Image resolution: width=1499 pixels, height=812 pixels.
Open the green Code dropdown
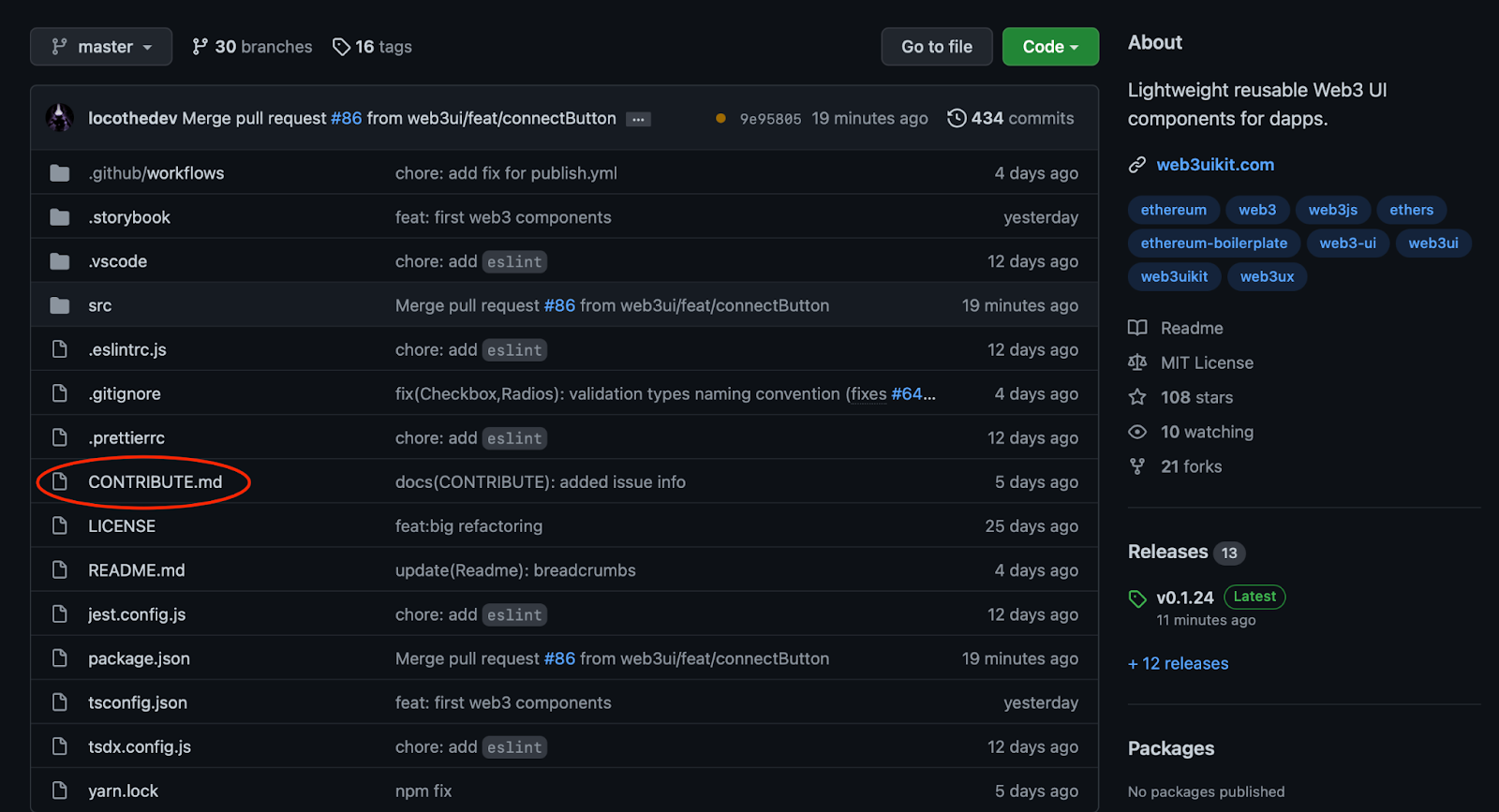pos(1050,47)
